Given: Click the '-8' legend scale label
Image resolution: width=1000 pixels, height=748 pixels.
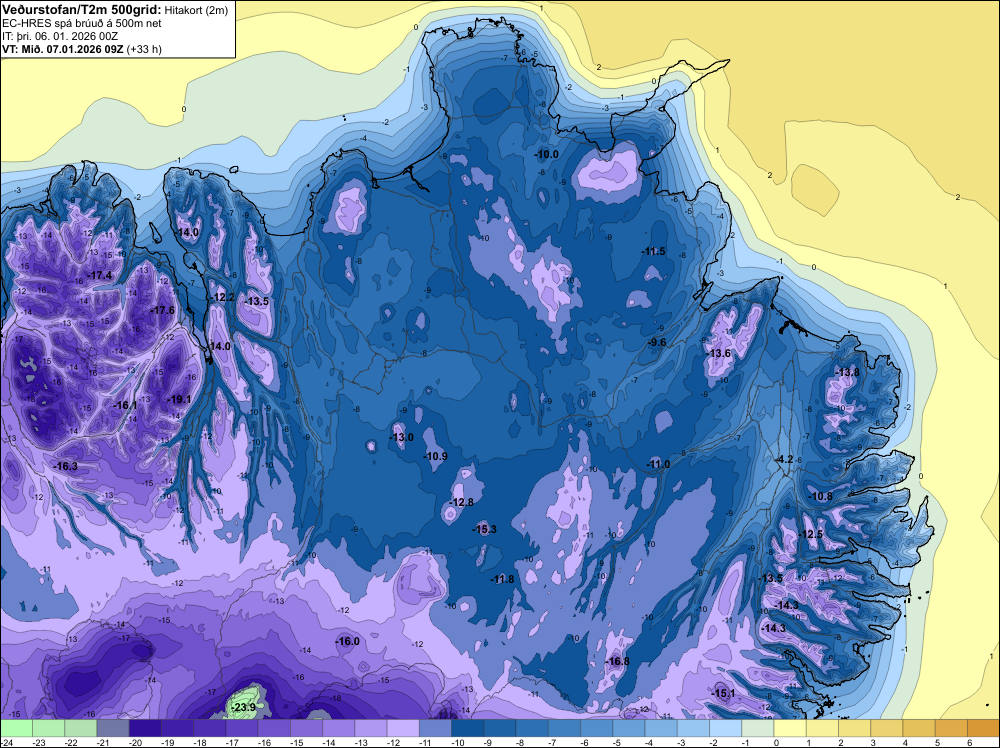Looking at the screenshot, I should tap(520, 742).
